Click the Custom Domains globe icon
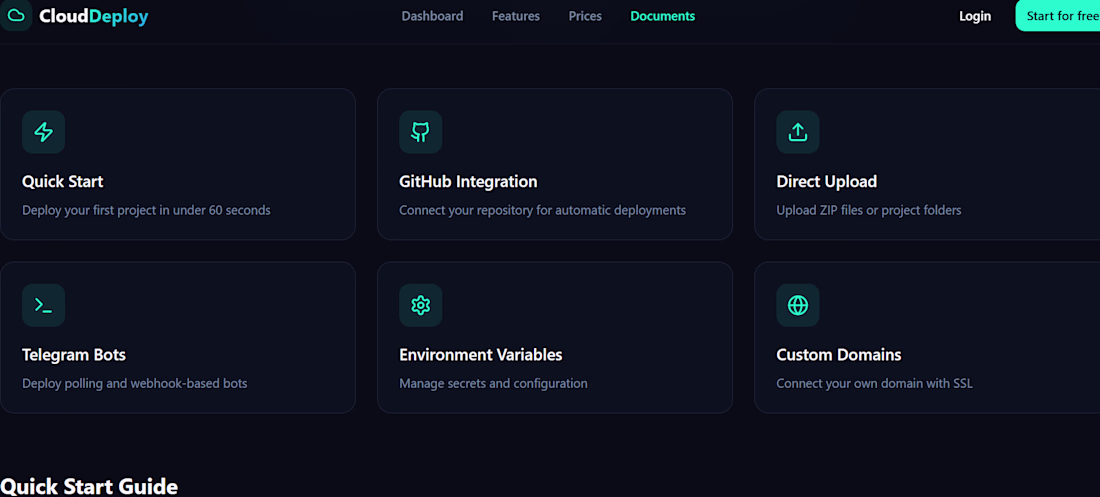 pos(798,305)
